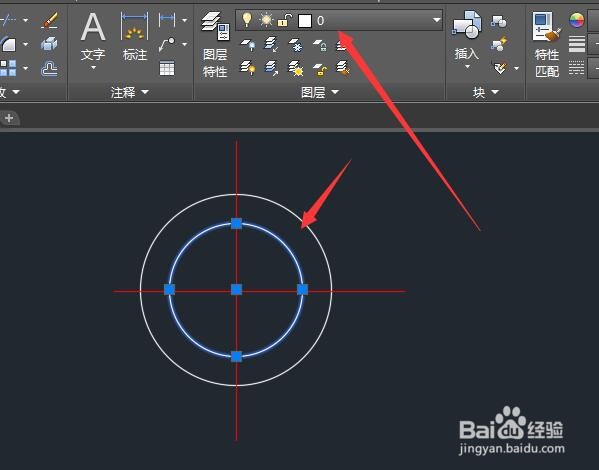Click the linetype dashed lines icon
This screenshot has width=599, height=470.
[576, 68]
